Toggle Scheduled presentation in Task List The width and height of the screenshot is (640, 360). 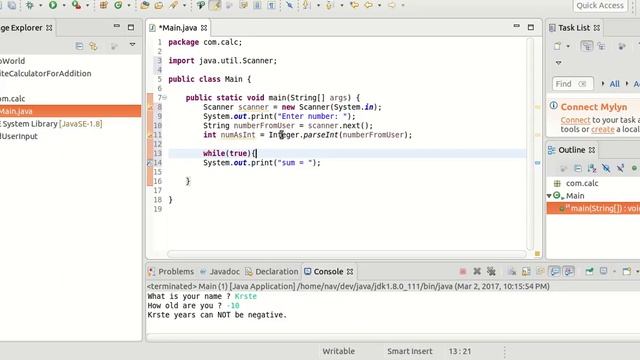(x=601, y=46)
